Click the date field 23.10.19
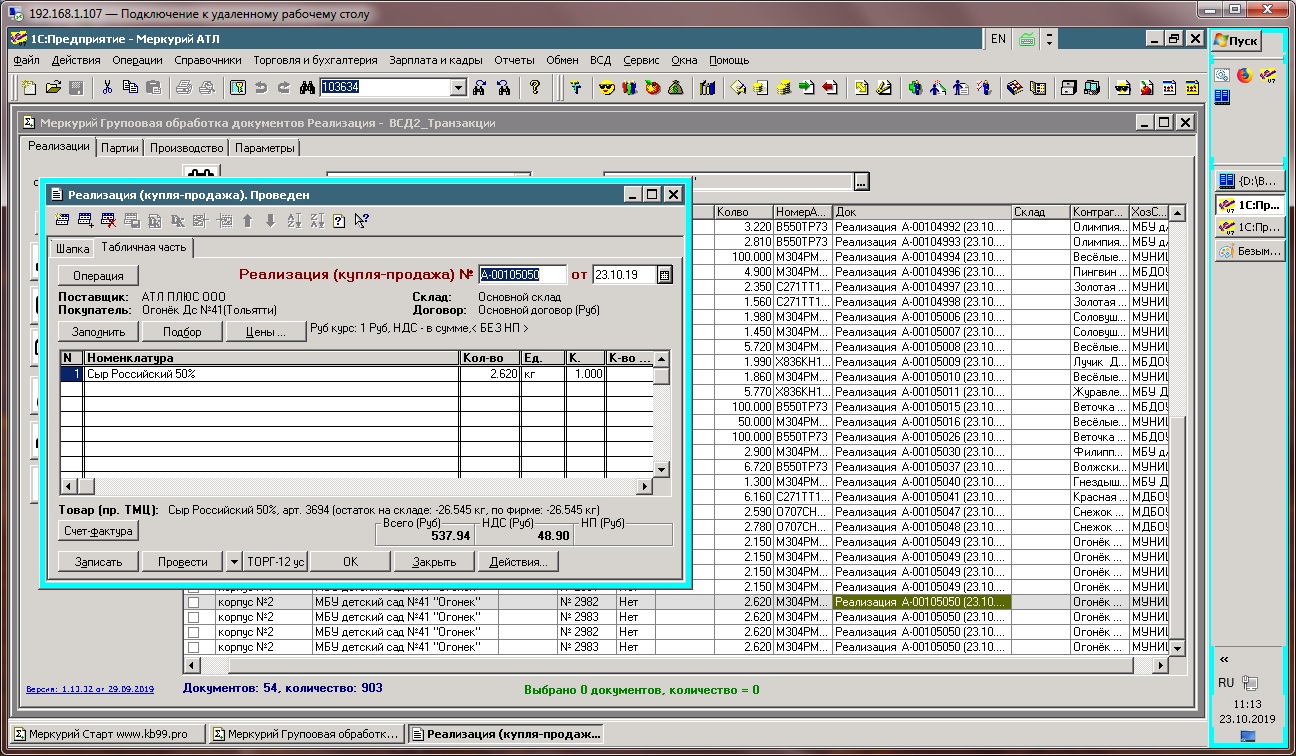 (x=624, y=274)
